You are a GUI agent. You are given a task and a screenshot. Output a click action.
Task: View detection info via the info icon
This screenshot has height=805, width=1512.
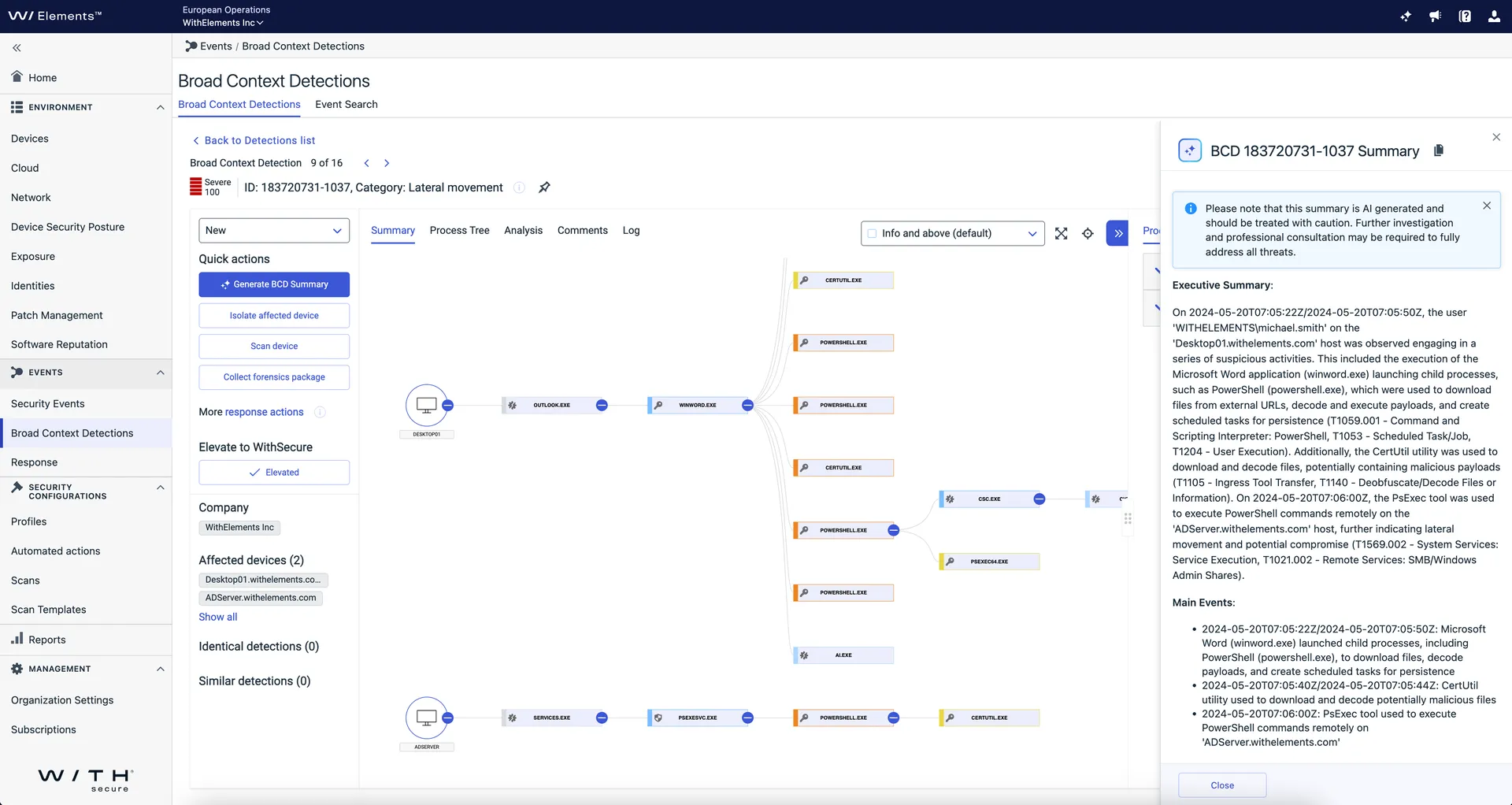pyautogui.click(x=518, y=187)
